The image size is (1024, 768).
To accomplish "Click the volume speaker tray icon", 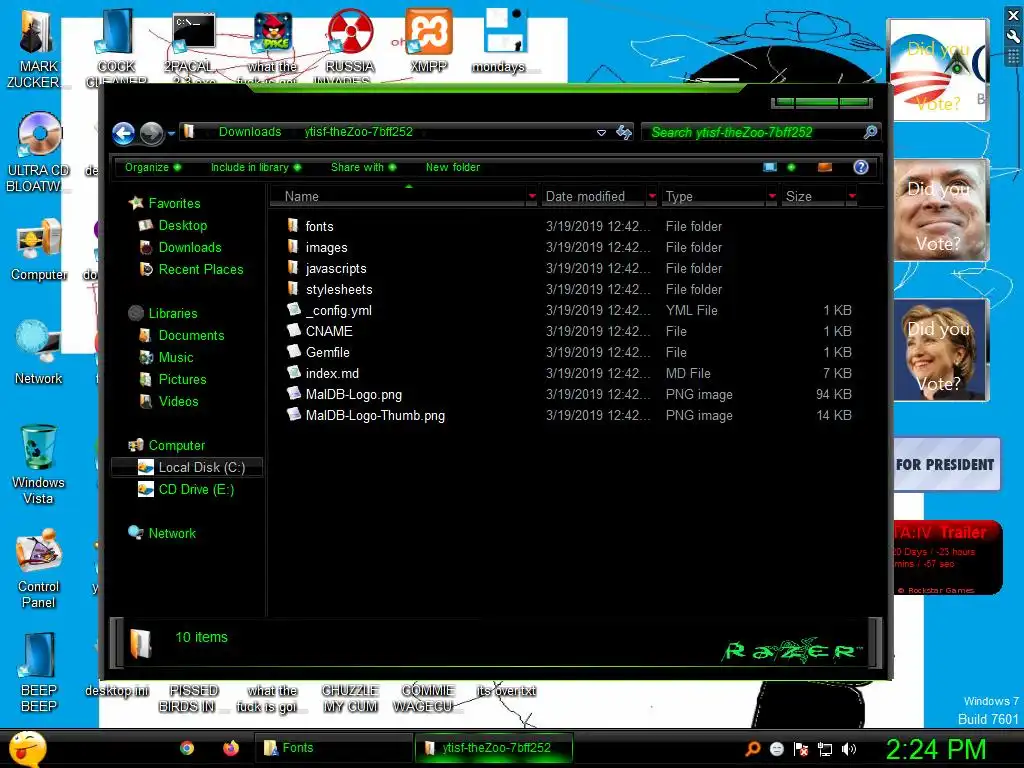I will (x=849, y=749).
